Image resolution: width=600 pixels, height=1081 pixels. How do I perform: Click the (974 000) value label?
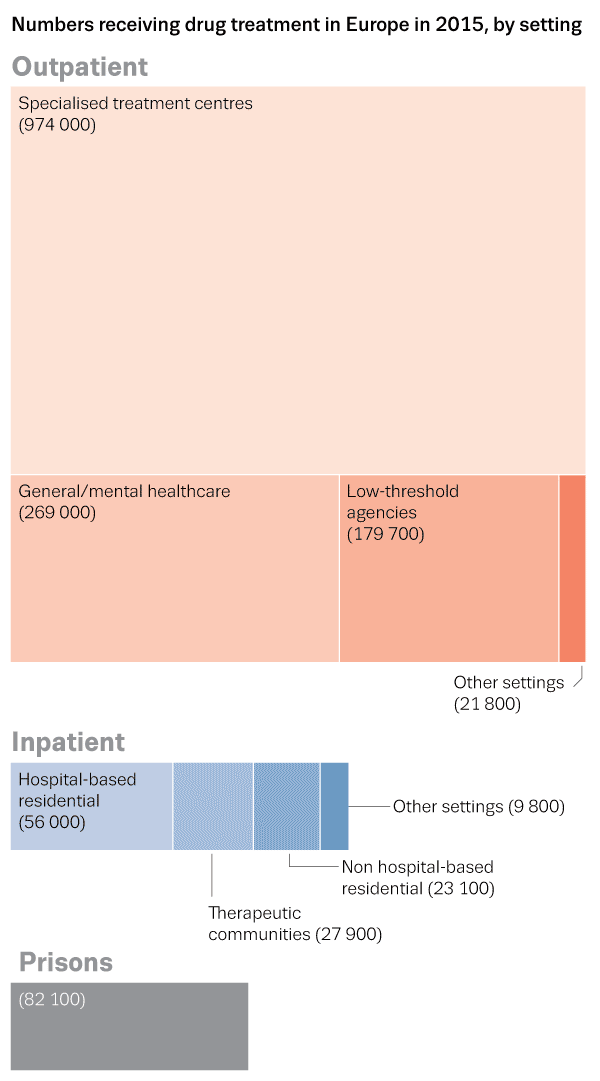(x=57, y=125)
